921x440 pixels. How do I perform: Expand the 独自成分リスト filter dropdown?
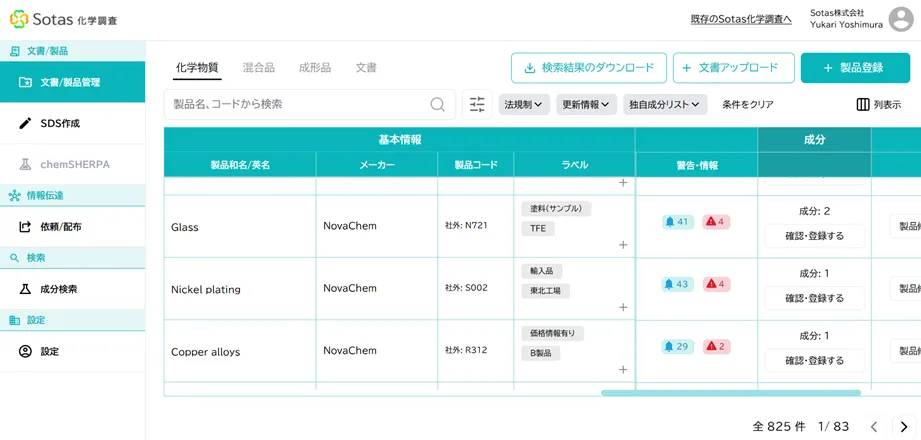(x=665, y=105)
